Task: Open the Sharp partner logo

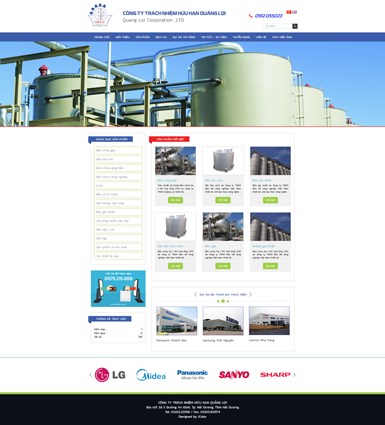Action: pos(275,375)
